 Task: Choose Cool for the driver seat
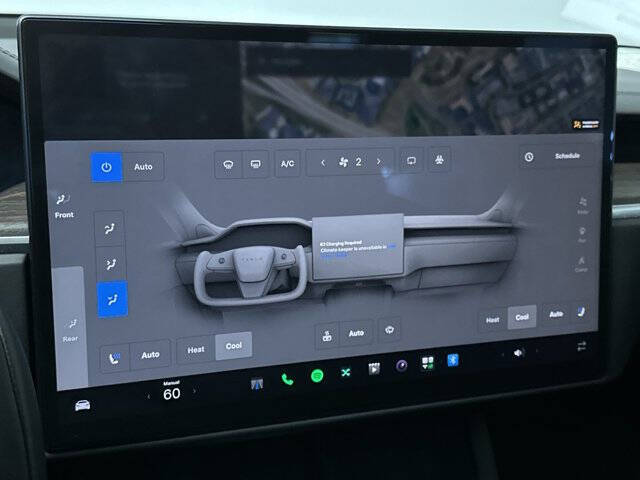pos(234,346)
